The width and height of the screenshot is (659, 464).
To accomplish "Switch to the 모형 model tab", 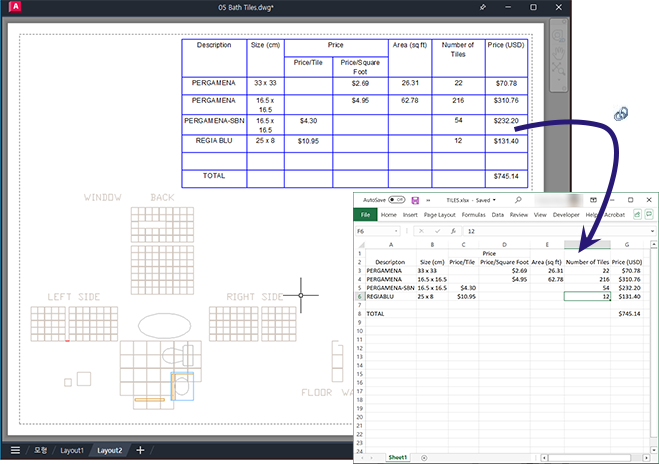I will coord(40,450).
